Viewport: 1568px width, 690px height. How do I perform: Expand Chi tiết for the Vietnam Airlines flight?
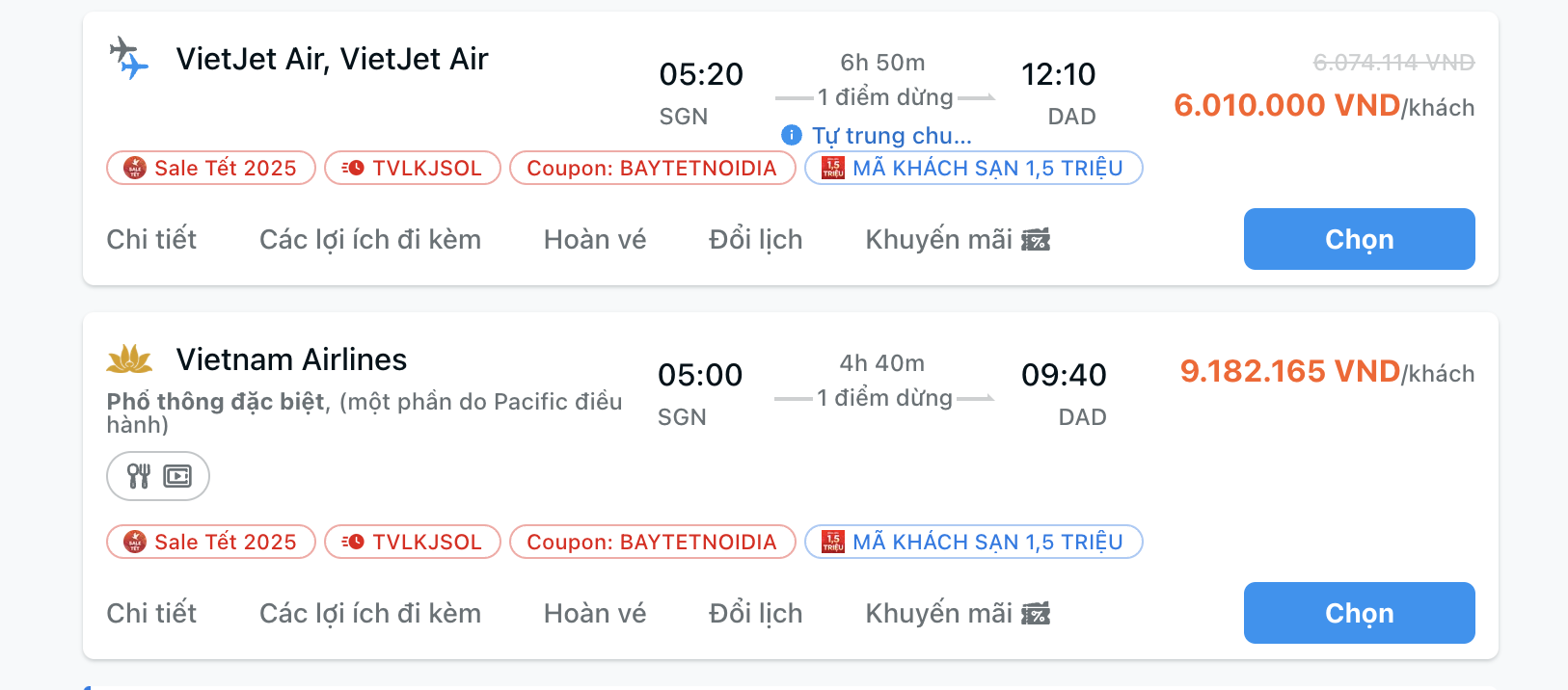[x=151, y=612]
